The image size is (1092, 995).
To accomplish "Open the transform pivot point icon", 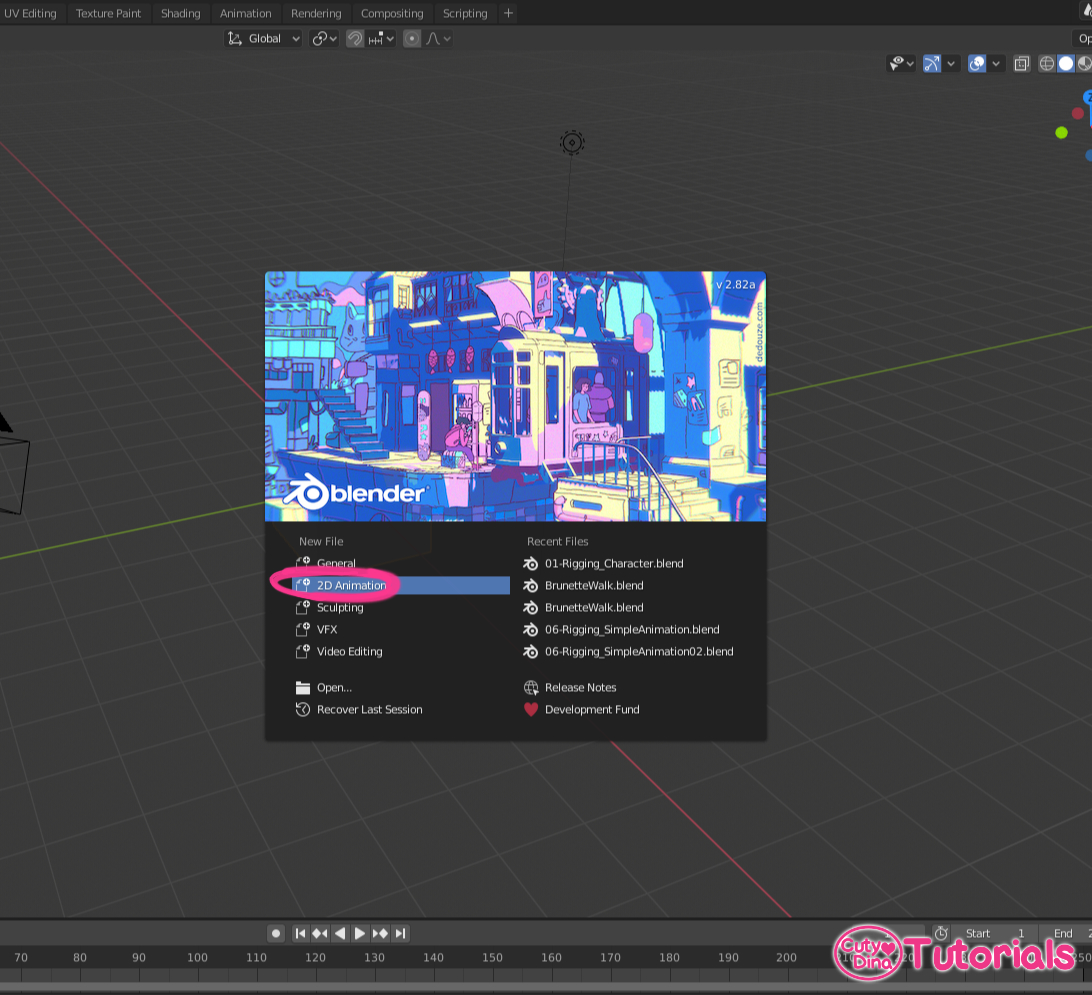I will coord(320,38).
